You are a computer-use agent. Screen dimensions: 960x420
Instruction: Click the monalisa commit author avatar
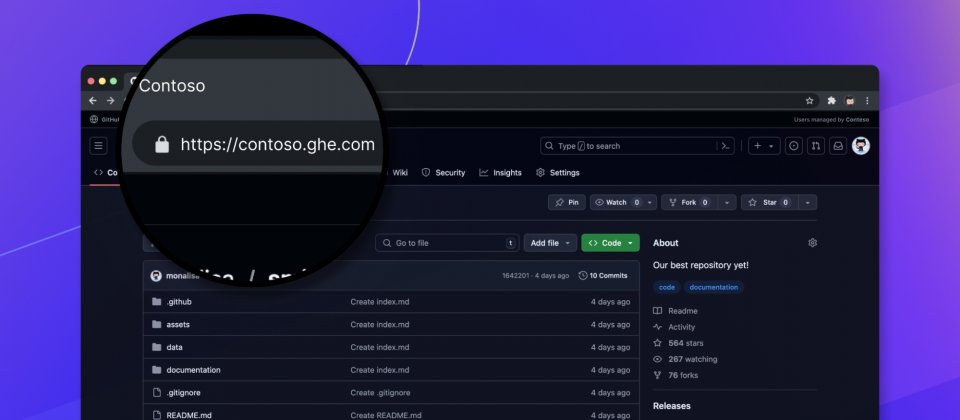click(x=156, y=276)
